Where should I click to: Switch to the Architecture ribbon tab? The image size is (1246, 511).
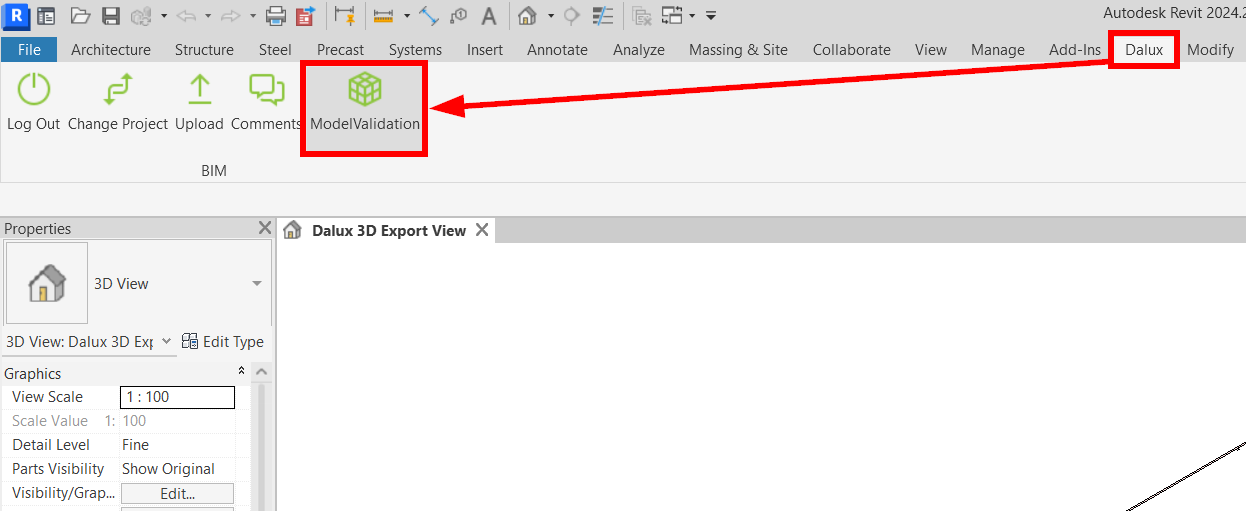(111, 50)
